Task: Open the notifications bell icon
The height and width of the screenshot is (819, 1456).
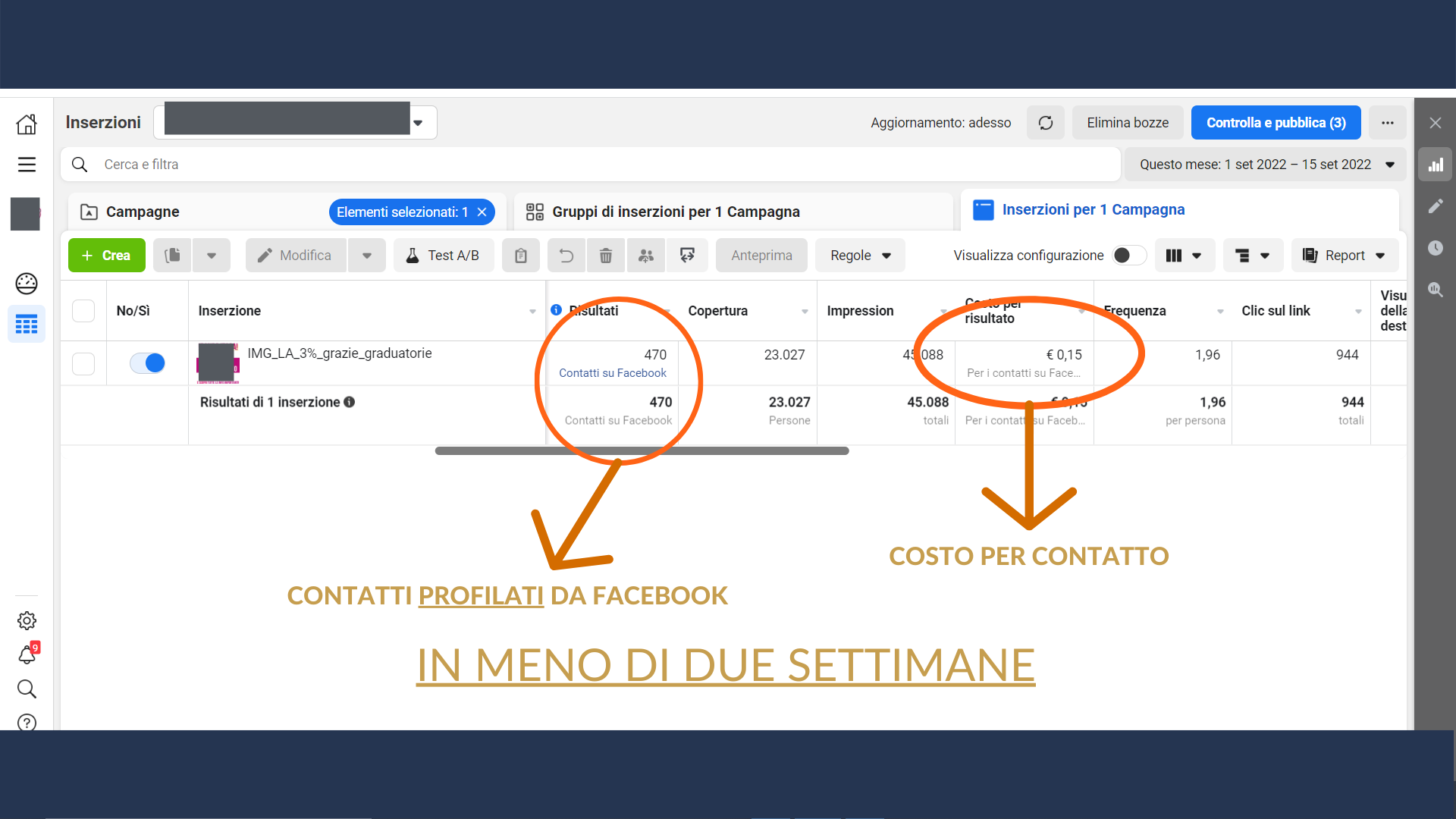Action: [x=27, y=654]
